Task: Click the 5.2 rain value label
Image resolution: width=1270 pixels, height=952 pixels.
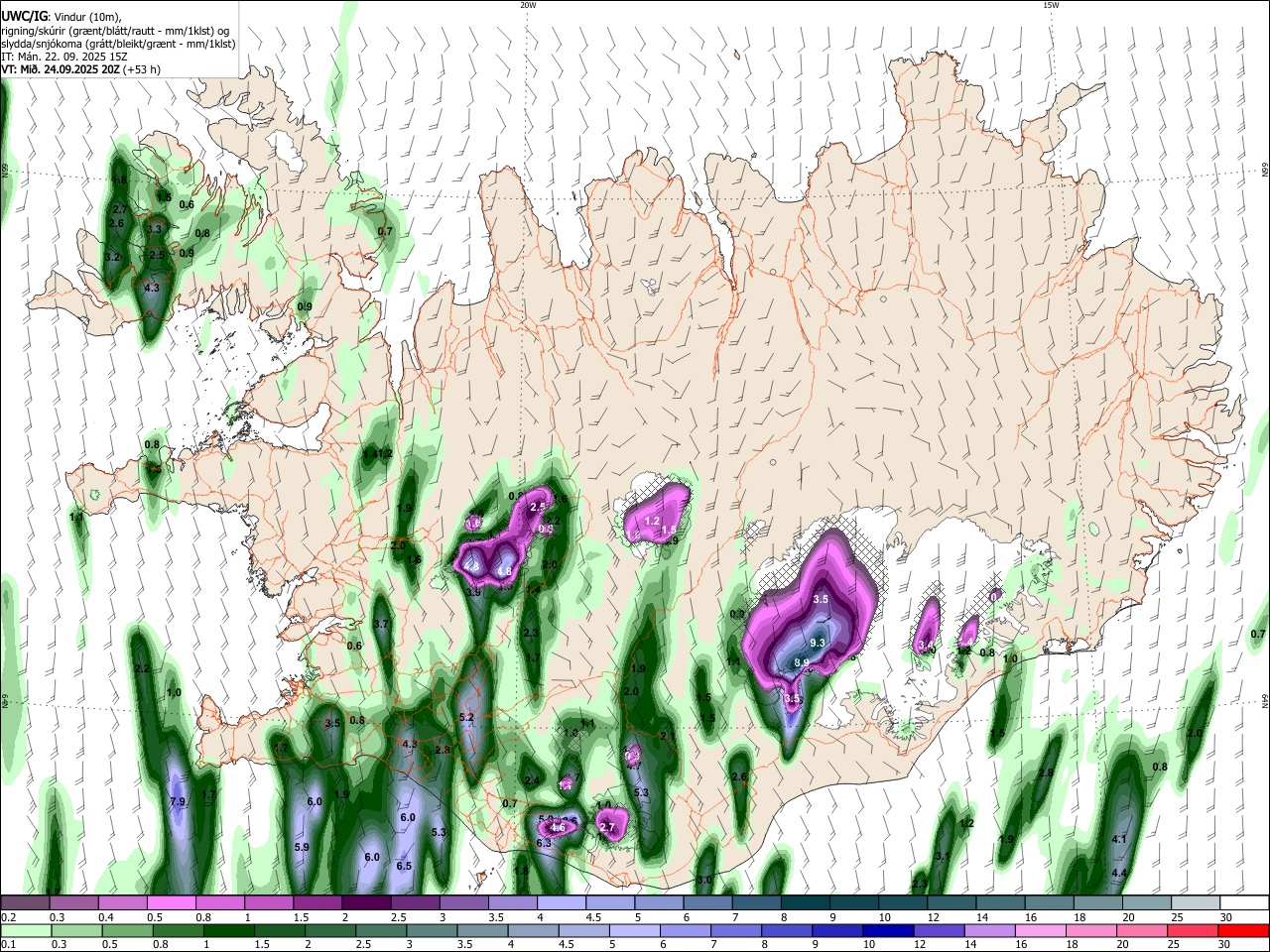Action: [x=466, y=717]
